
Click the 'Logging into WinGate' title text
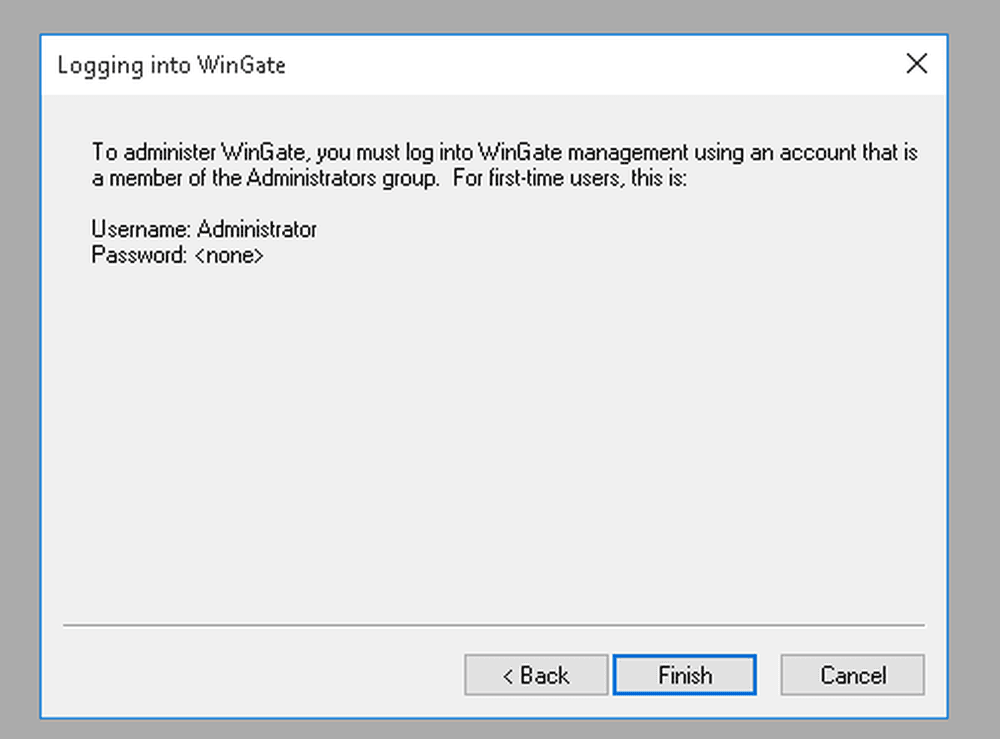tap(172, 66)
